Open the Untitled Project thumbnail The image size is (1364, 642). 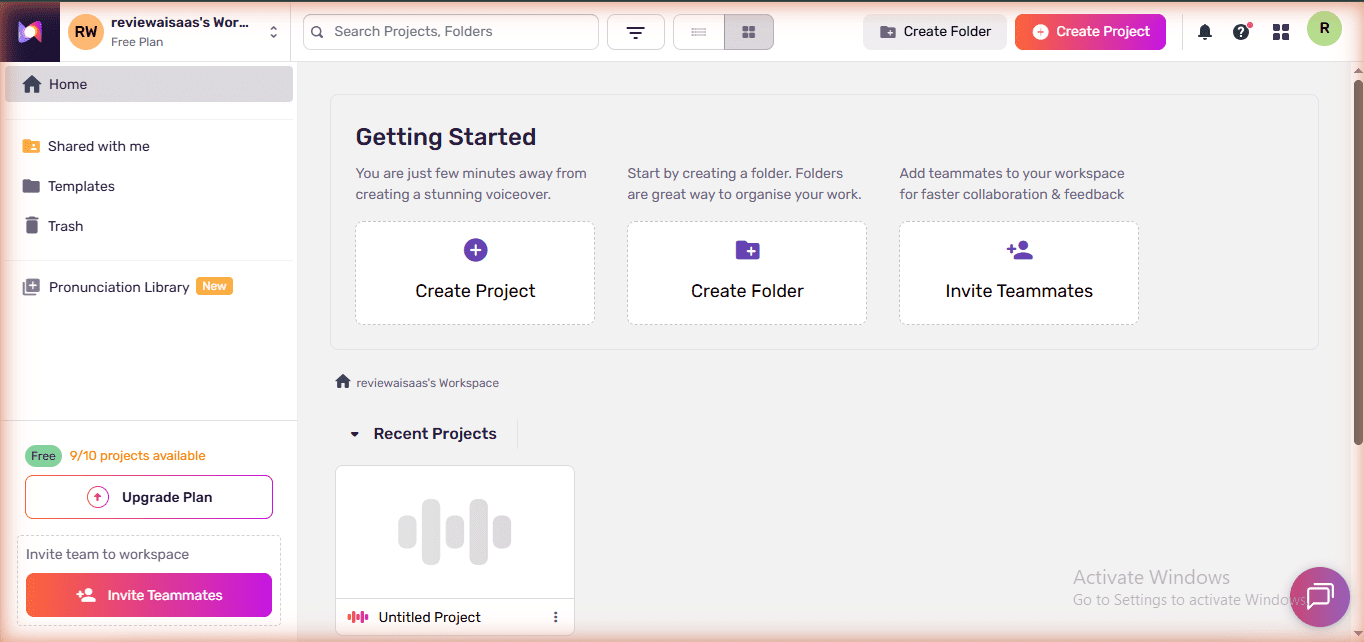point(455,532)
